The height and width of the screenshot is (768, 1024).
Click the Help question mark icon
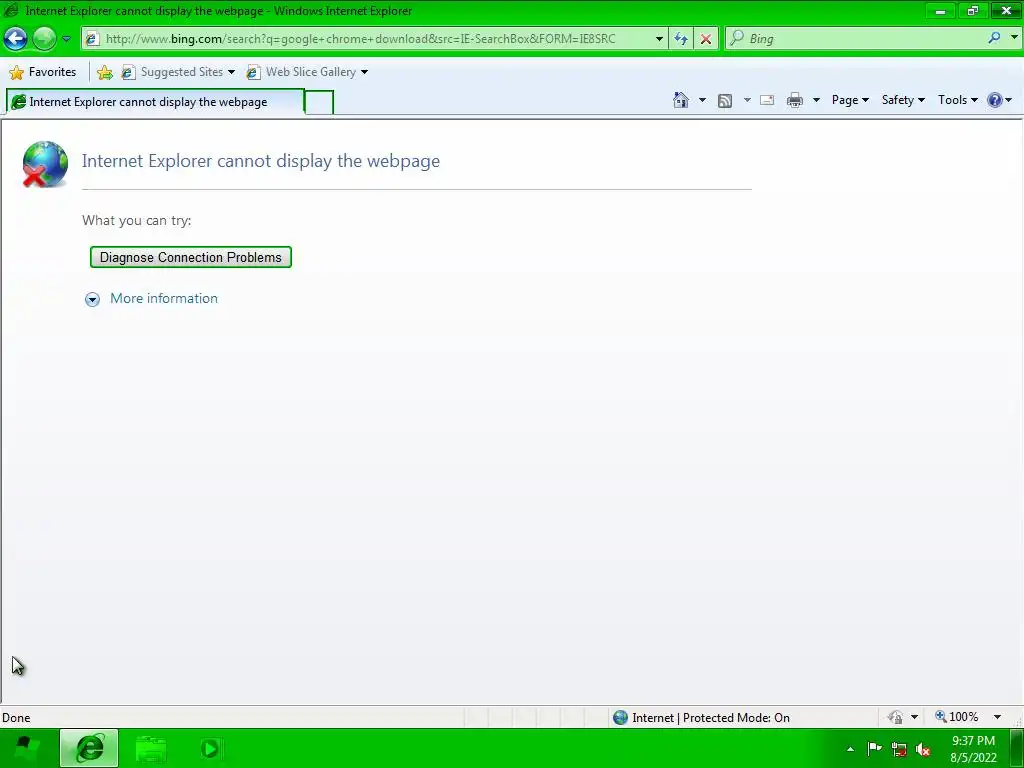point(995,100)
